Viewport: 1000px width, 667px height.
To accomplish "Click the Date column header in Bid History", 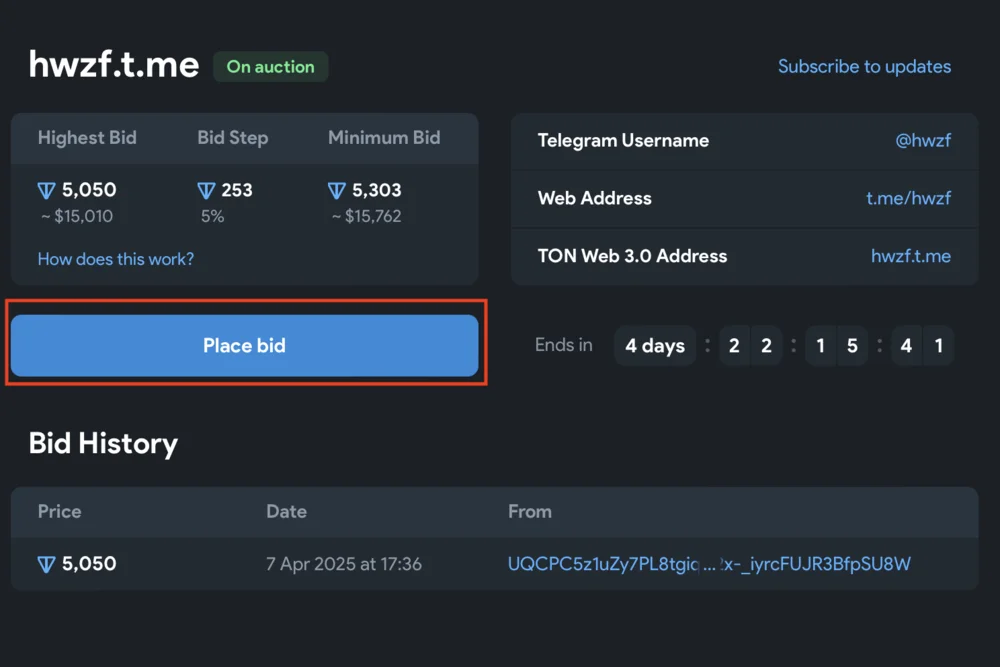I will click(286, 511).
